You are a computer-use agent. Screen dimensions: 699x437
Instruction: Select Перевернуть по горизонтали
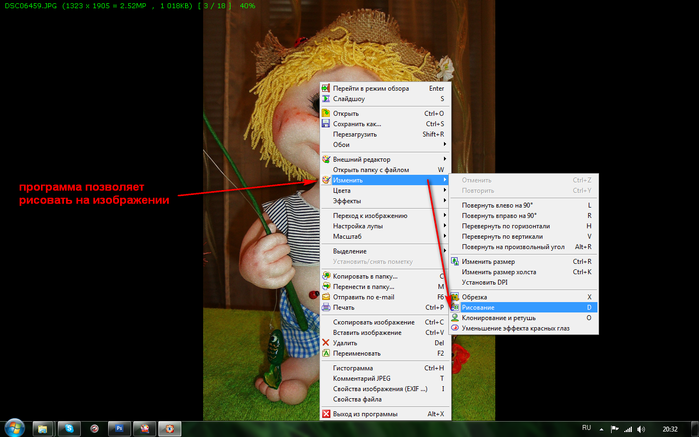coord(524,226)
